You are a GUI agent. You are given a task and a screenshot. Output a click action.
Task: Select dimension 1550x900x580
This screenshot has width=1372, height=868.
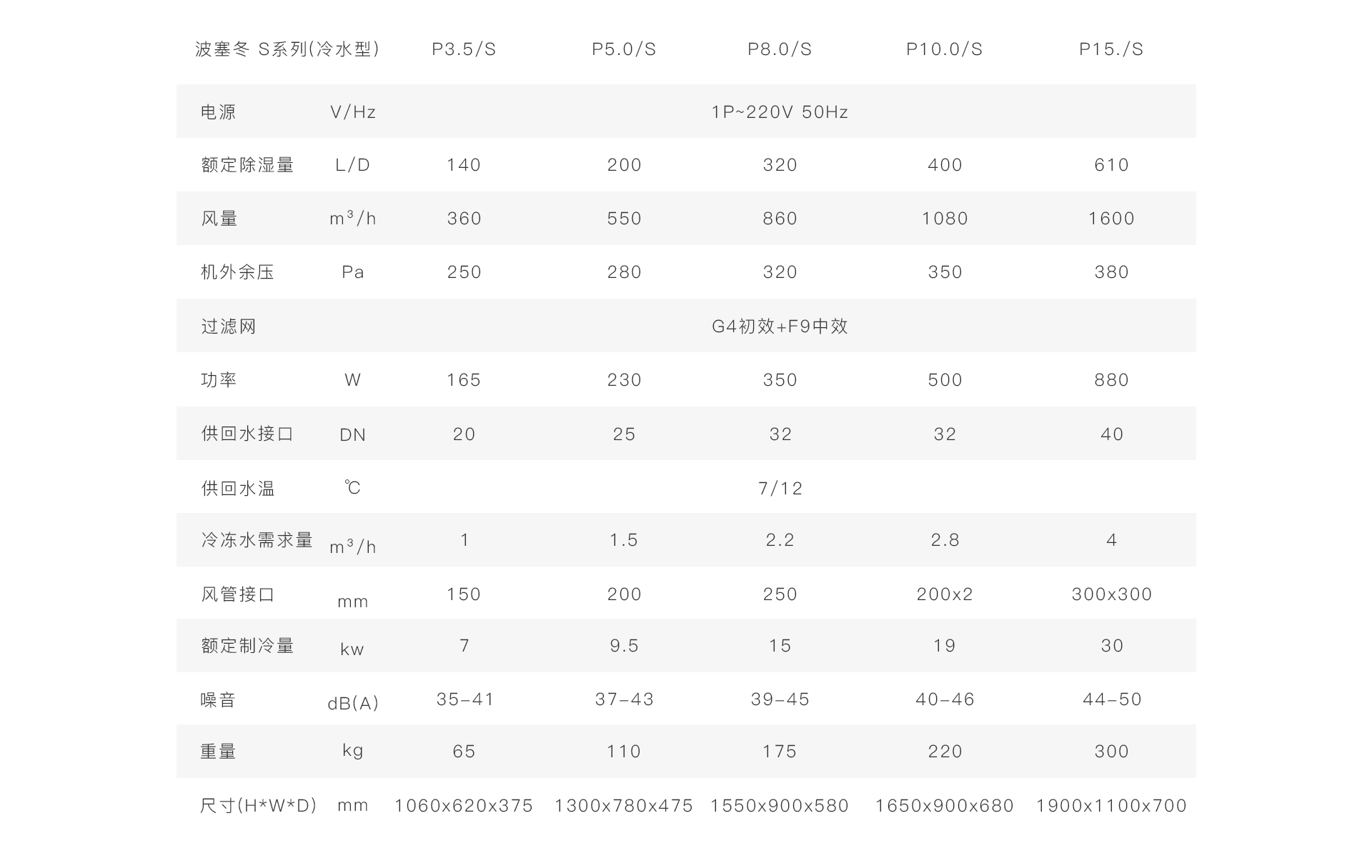click(780, 806)
